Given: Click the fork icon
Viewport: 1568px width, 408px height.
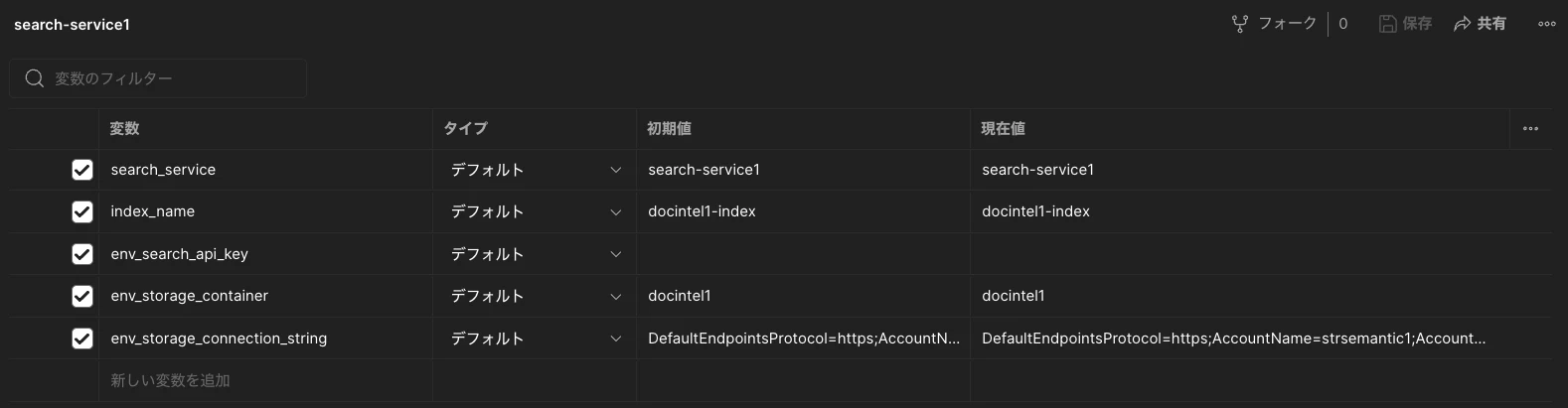Looking at the screenshot, I should [x=1240, y=24].
